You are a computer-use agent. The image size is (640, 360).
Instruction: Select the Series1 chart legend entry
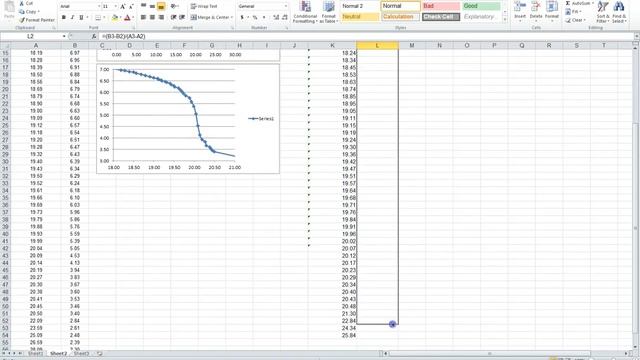(261, 118)
